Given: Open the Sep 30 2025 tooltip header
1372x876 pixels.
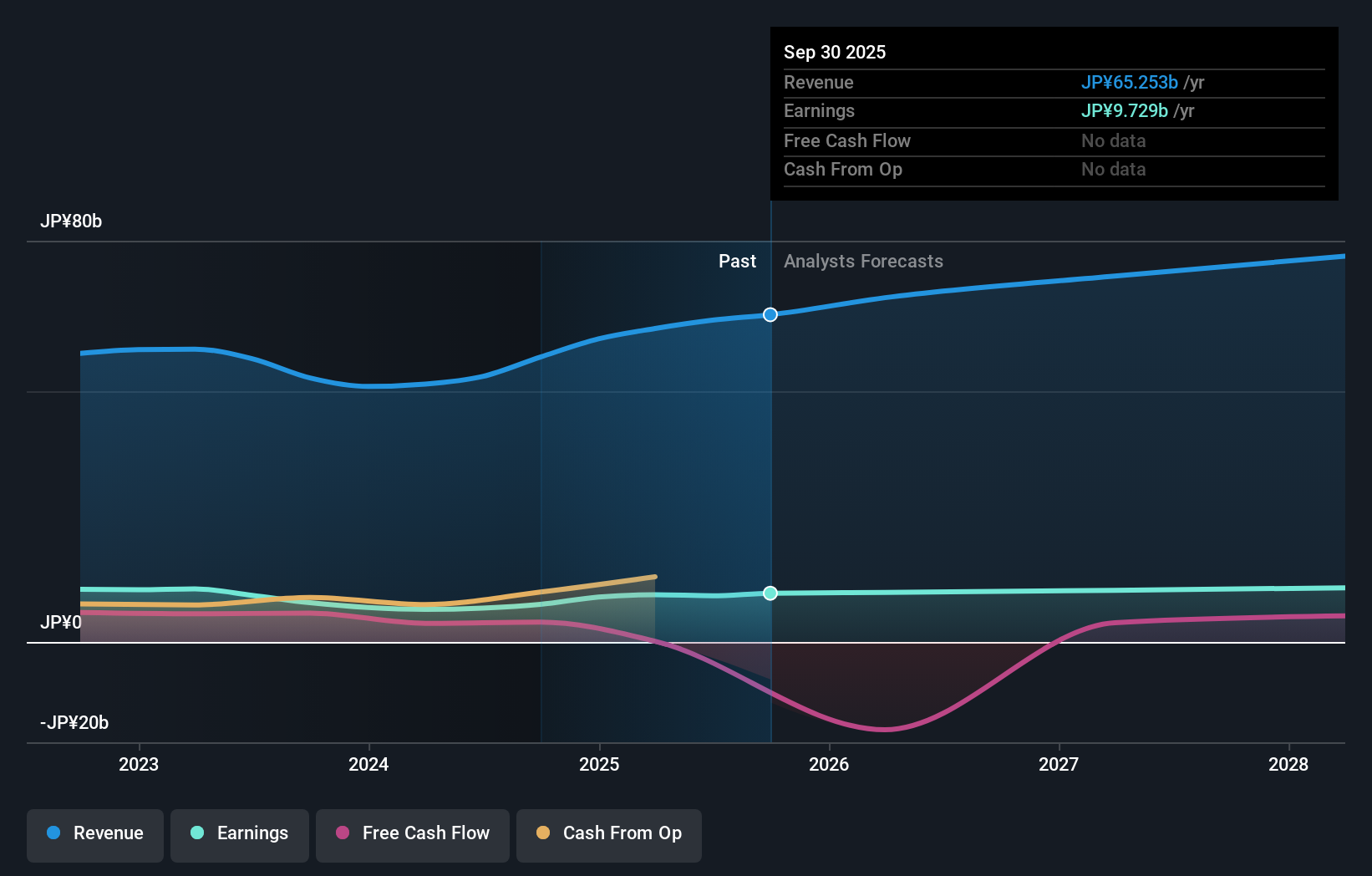Looking at the screenshot, I should coord(835,52).
